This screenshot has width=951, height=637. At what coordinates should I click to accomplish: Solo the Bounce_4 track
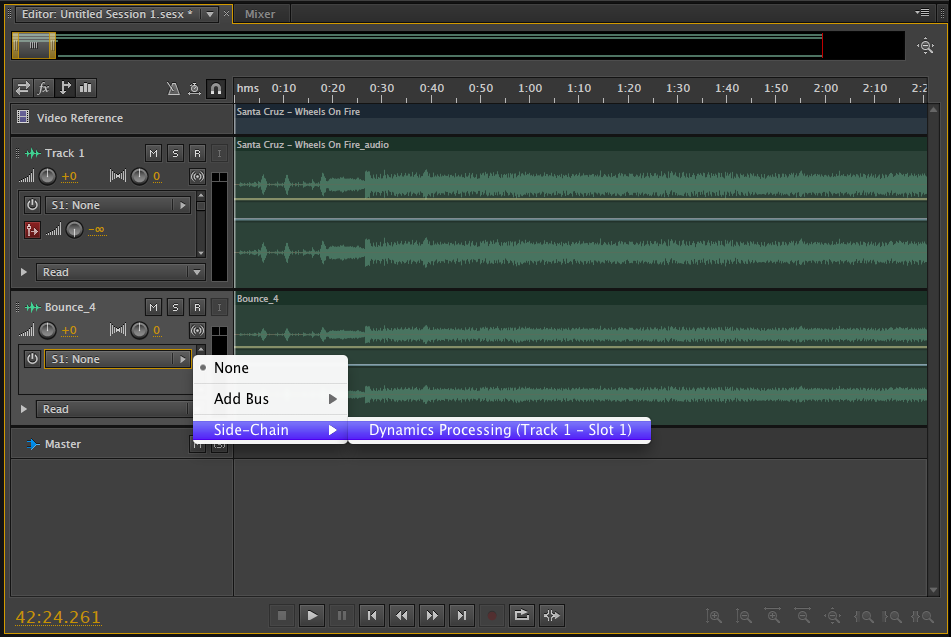click(175, 307)
